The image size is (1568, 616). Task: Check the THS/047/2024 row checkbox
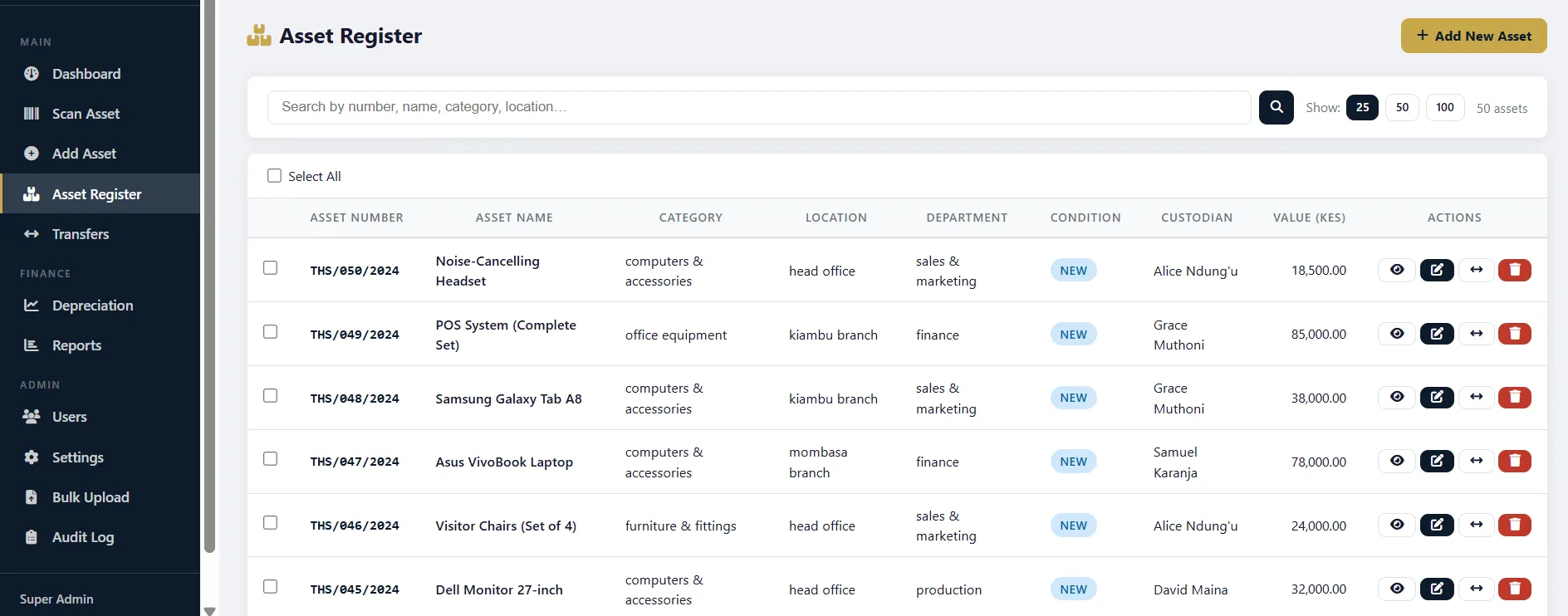point(270,458)
